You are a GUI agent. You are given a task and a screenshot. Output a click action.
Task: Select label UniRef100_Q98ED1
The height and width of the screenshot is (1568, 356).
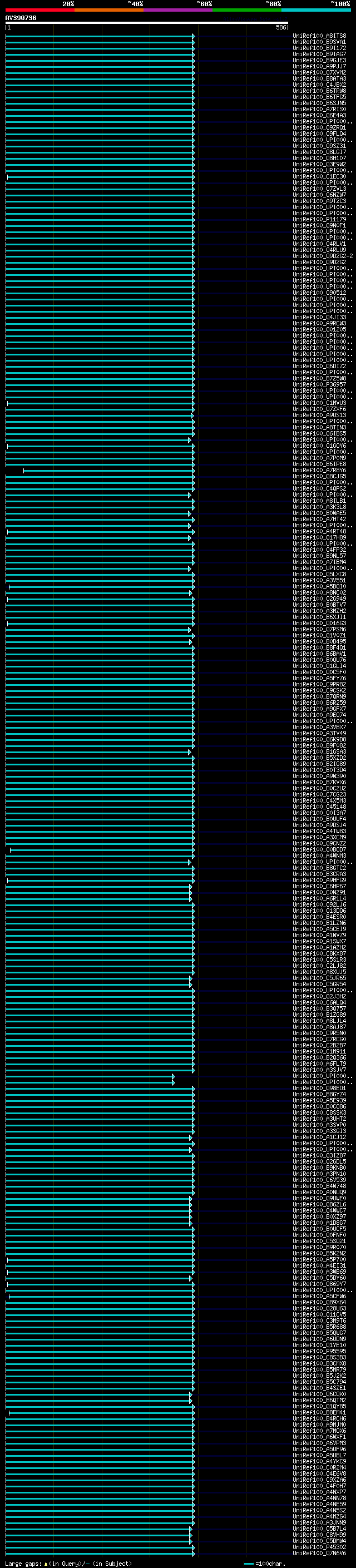point(319,1089)
